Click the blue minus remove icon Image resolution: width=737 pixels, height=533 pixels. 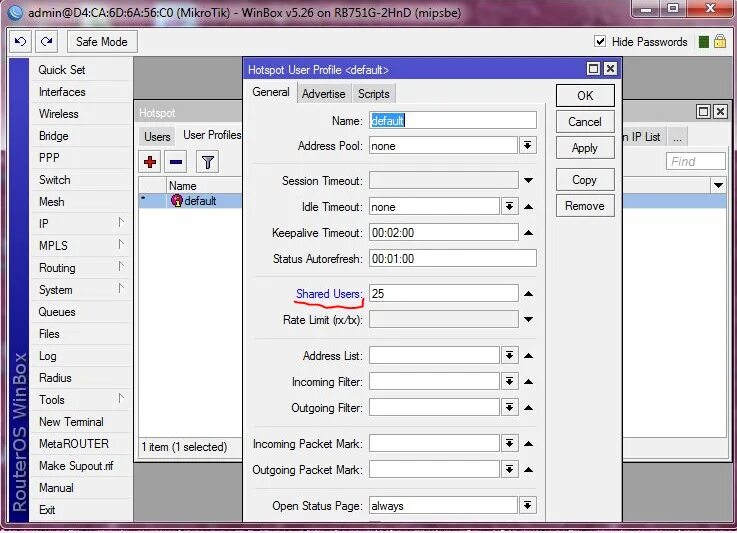click(176, 162)
